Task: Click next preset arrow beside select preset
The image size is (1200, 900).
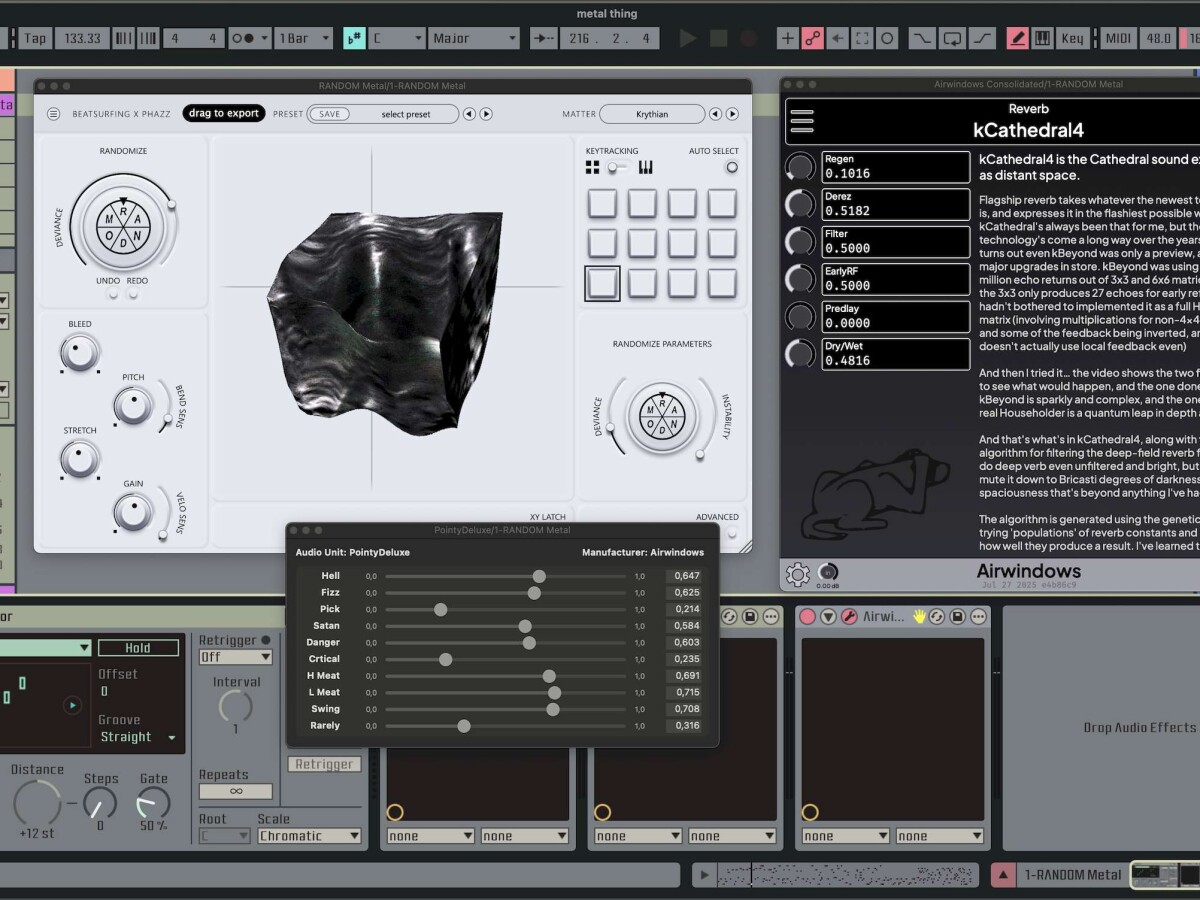Action: pos(486,114)
